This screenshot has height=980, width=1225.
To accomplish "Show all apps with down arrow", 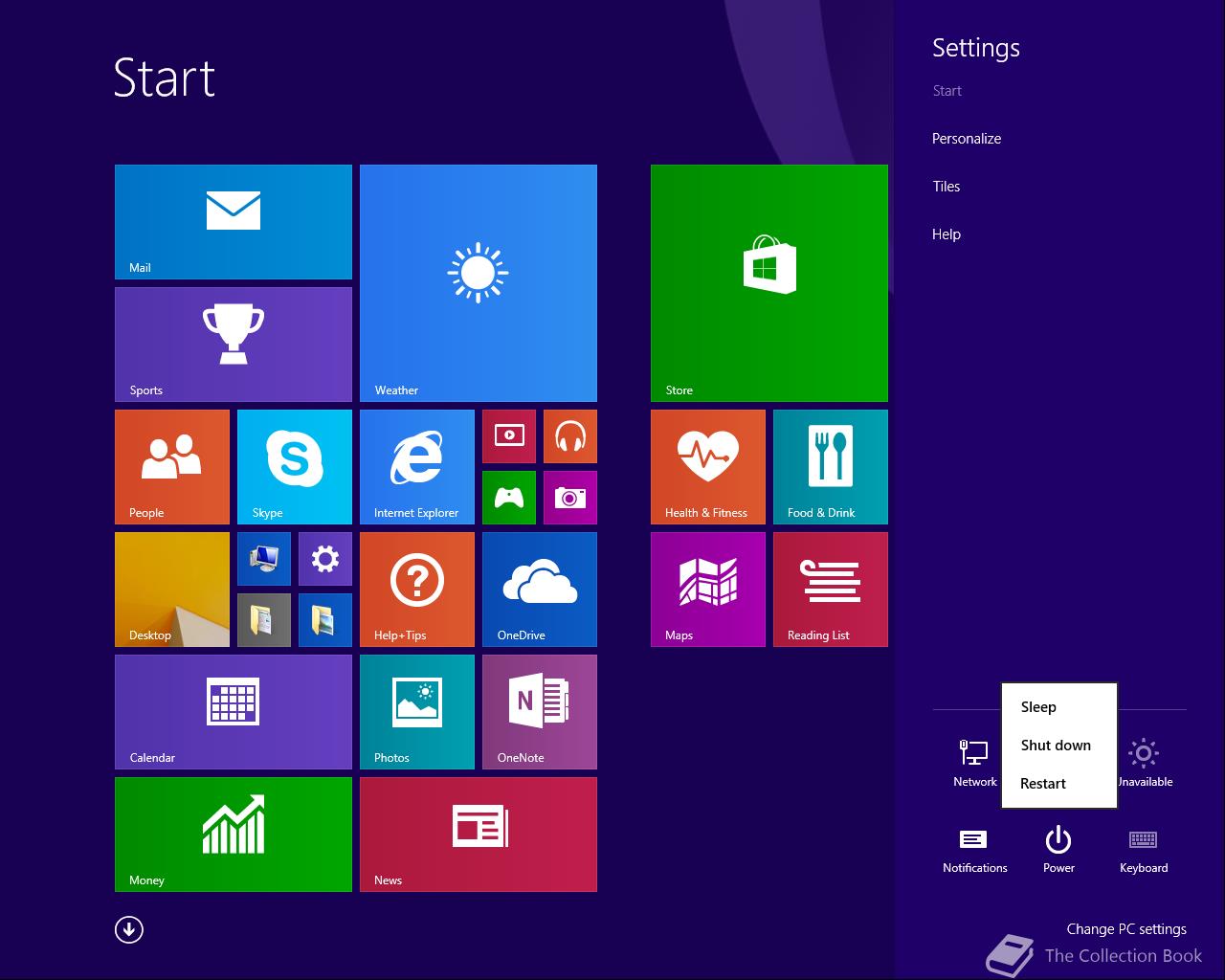I will point(129,929).
